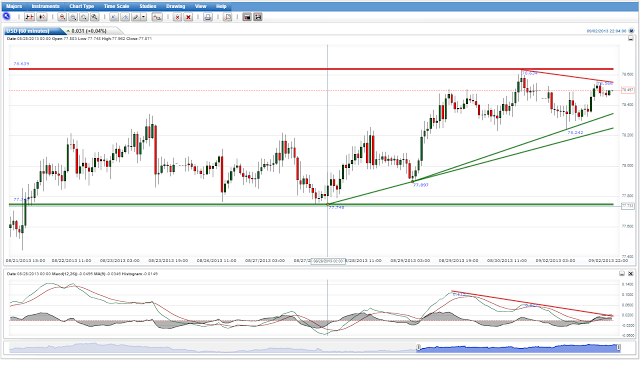Click the 08/30/2013 11:00 time axis label

click(507, 260)
